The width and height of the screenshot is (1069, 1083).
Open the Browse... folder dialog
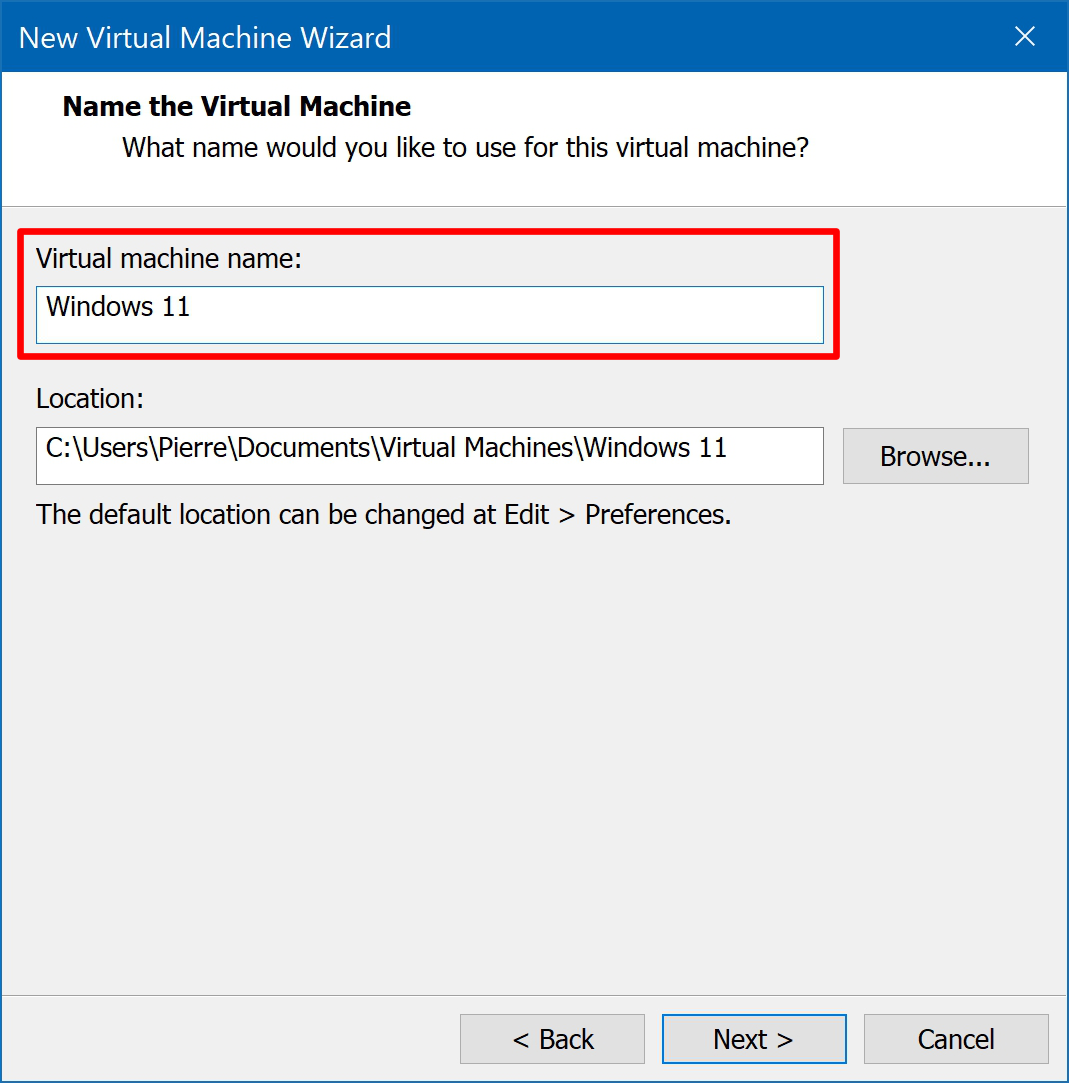(936, 456)
